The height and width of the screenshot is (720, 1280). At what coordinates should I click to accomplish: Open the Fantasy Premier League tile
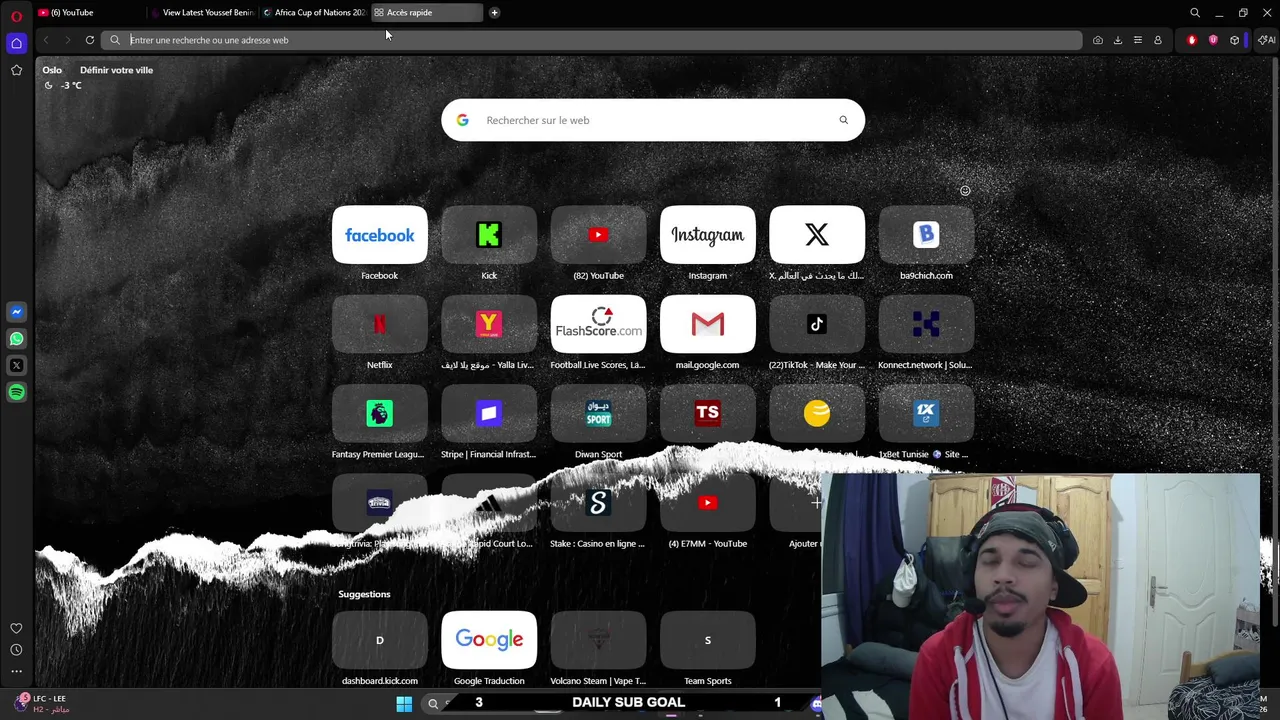click(379, 413)
